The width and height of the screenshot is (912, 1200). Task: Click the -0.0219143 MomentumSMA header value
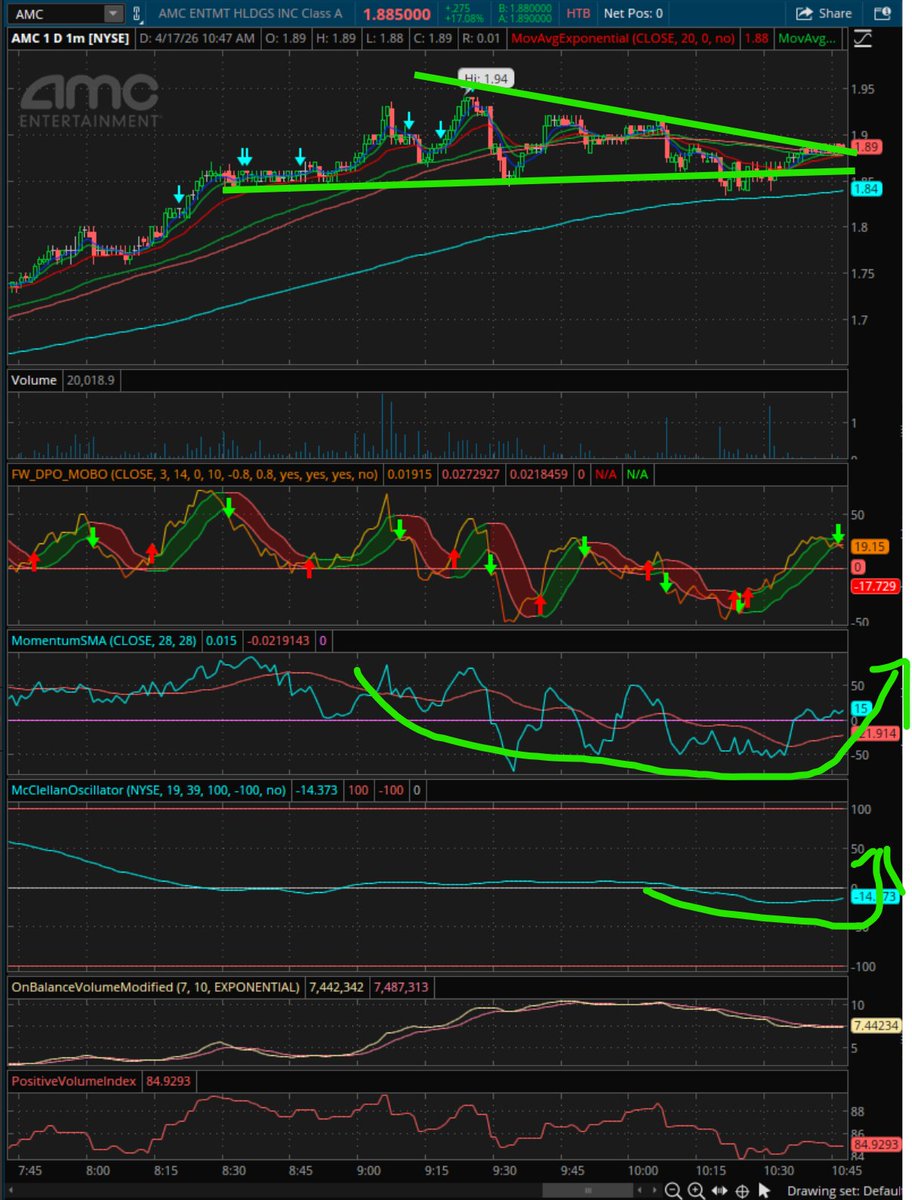coord(278,639)
